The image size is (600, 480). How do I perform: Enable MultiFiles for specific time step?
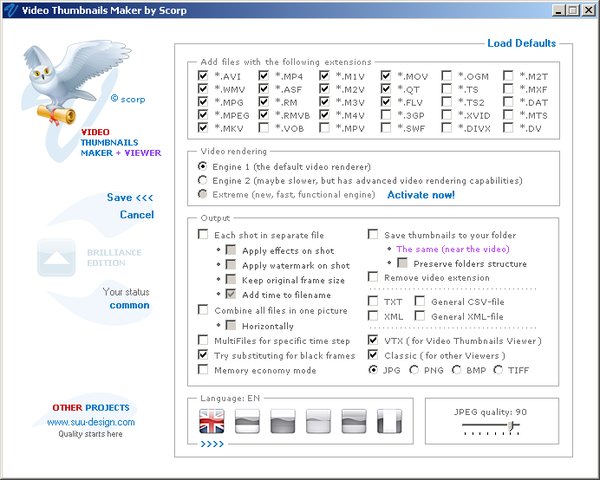(203, 340)
